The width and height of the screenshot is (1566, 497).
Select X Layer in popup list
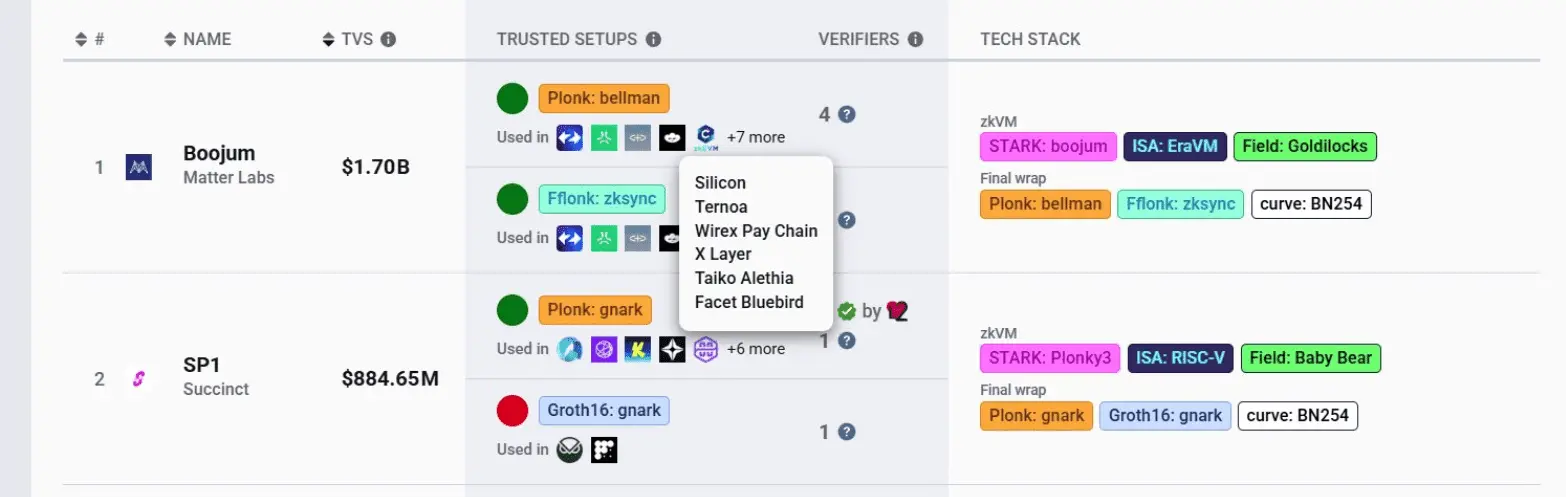click(723, 254)
